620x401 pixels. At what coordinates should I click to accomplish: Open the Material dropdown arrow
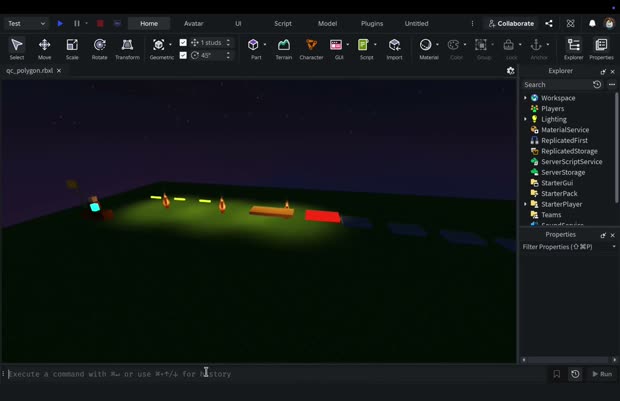click(437, 44)
